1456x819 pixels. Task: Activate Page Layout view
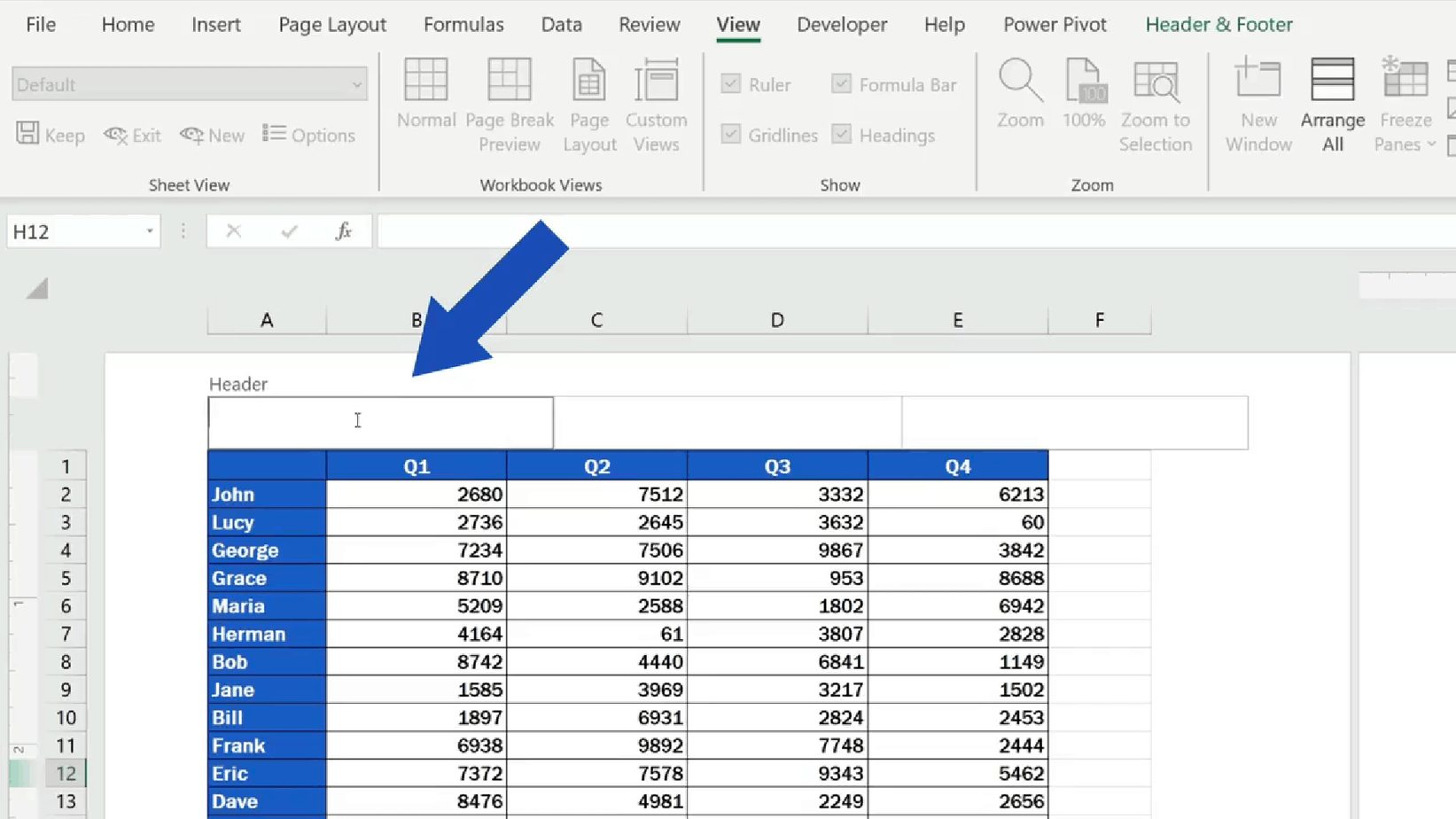588,102
